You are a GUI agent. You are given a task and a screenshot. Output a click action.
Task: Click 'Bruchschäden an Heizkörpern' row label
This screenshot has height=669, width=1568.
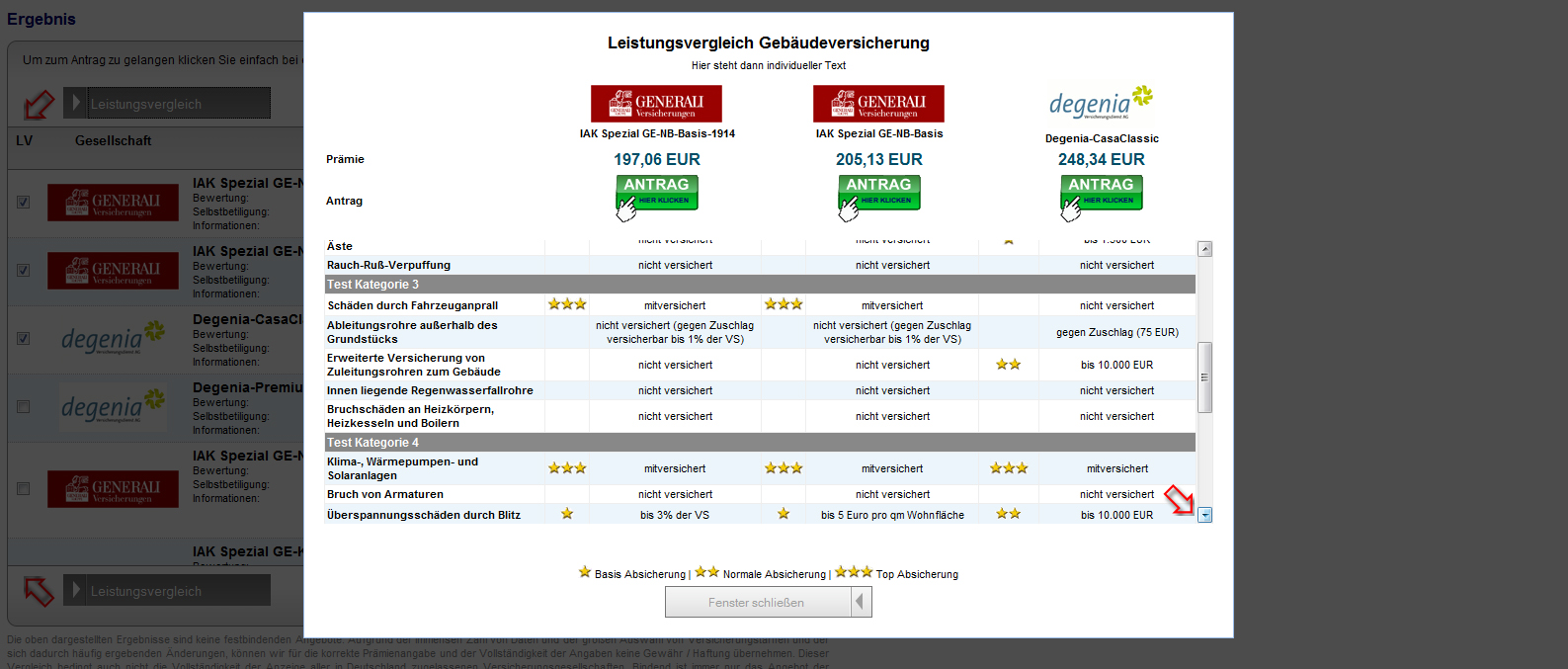(410, 416)
